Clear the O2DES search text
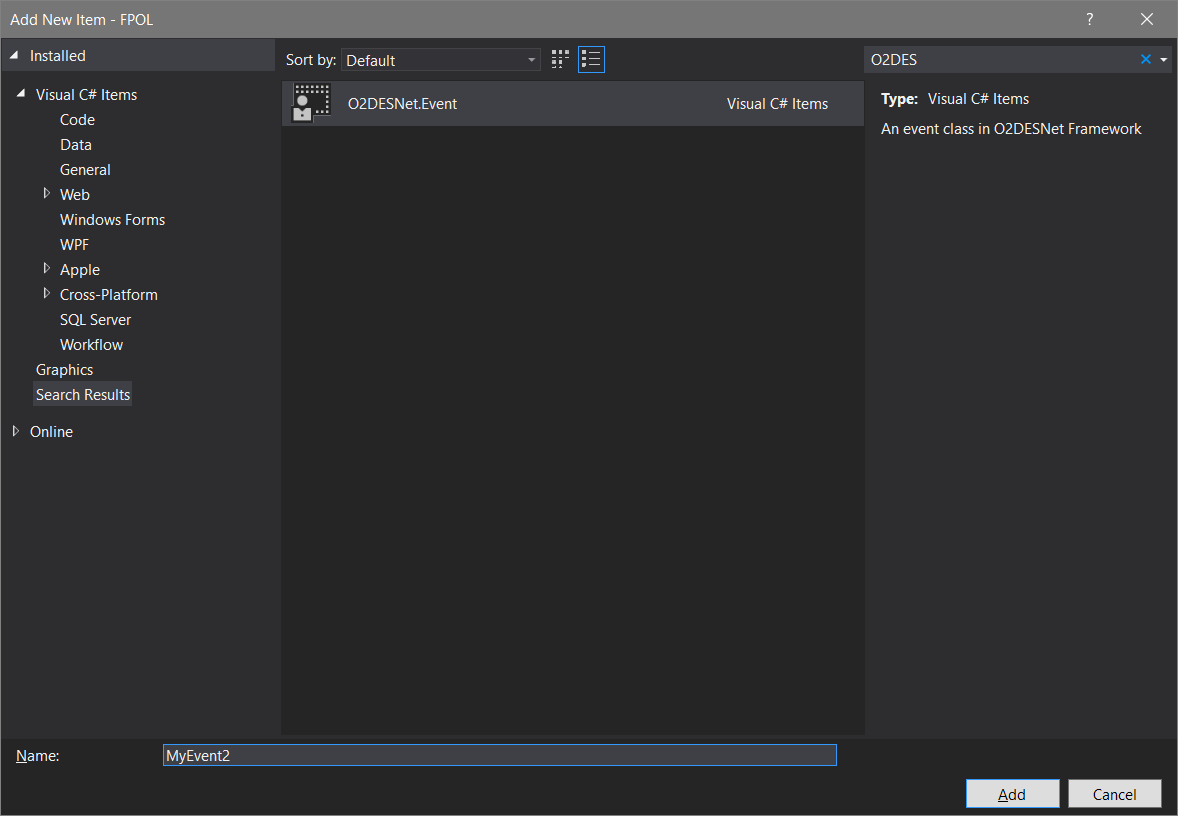The image size is (1178, 816). tap(1146, 59)
